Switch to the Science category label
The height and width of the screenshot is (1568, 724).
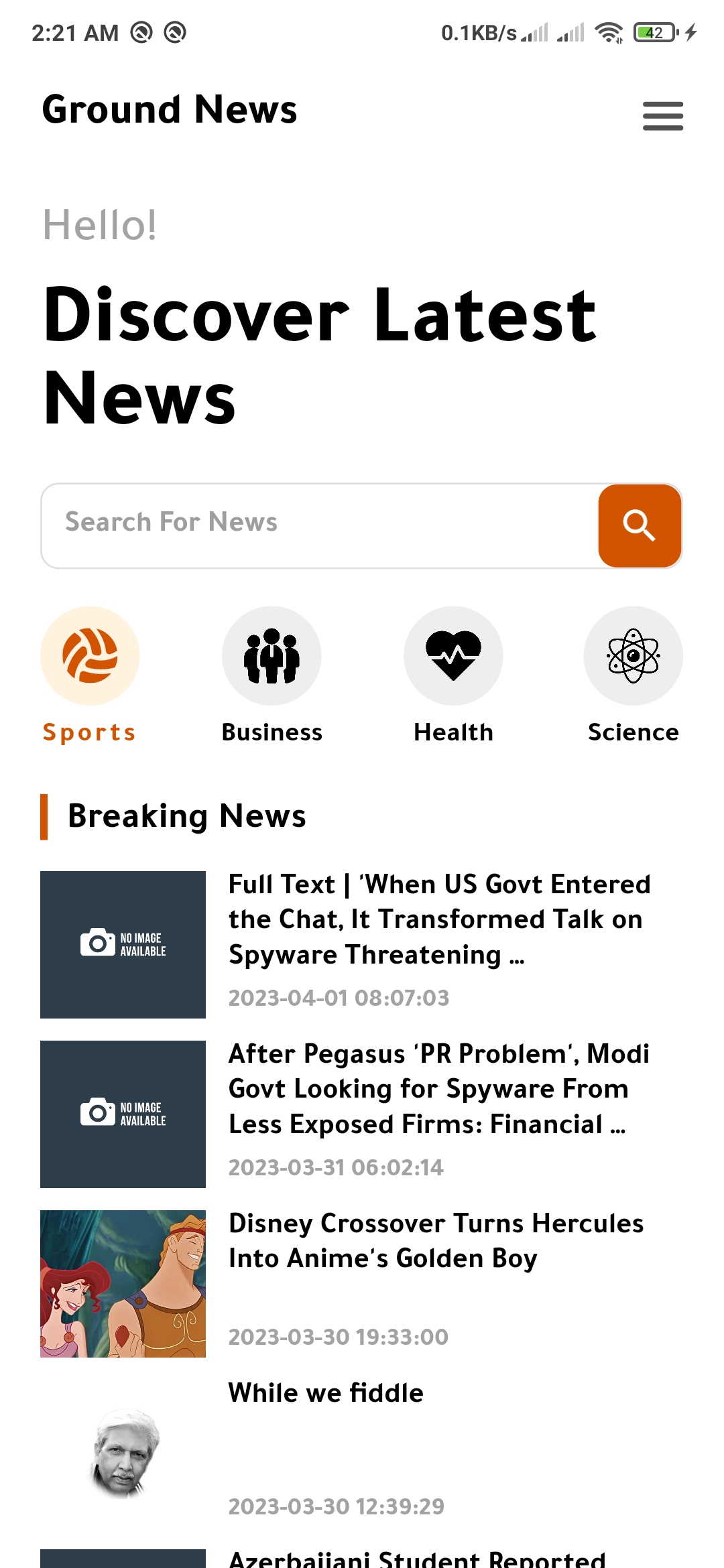click(x=633, y=732)
